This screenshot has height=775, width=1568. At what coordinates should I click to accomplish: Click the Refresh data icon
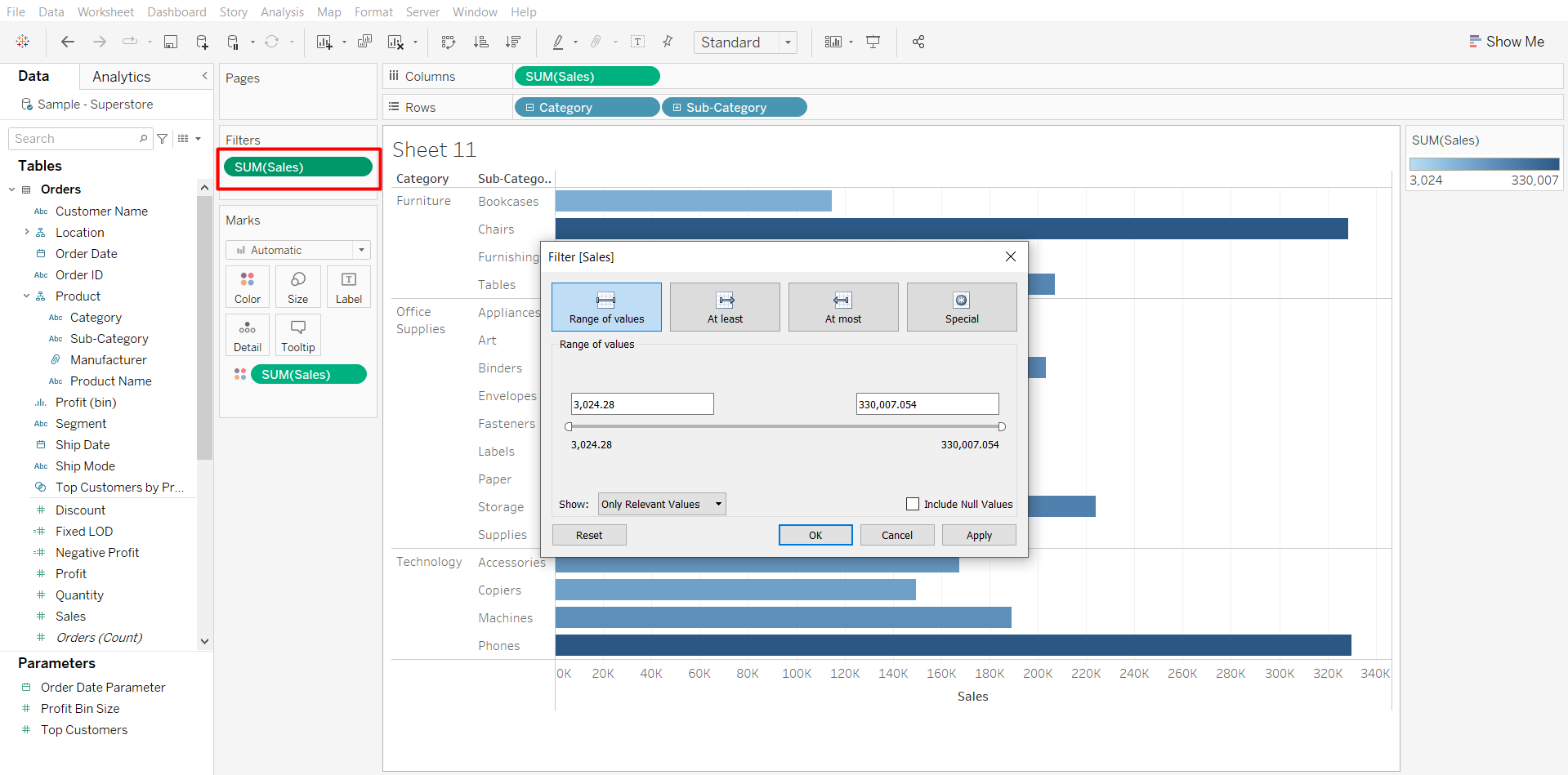pos(272,42)
